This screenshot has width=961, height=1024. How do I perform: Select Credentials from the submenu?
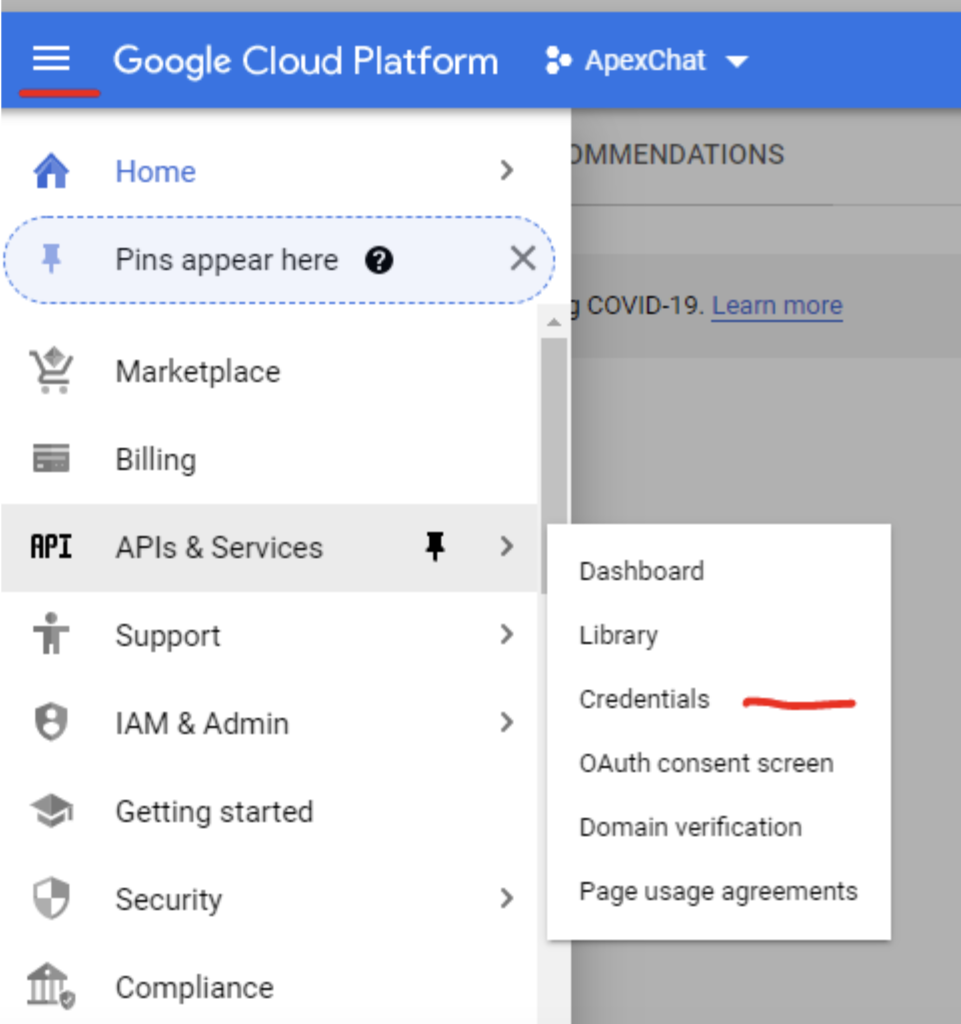point(644,700)
